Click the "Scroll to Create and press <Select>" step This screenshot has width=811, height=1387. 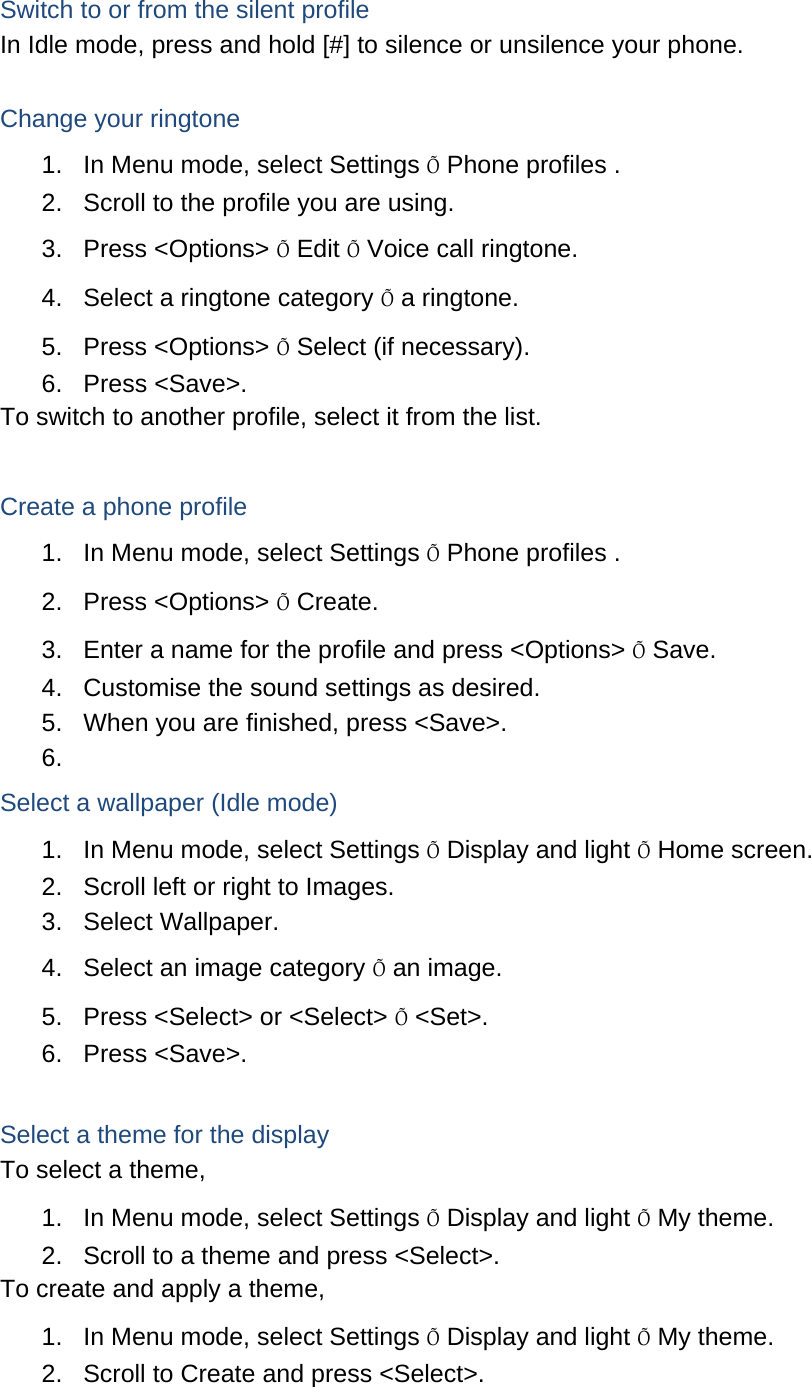coord(283,1374)
